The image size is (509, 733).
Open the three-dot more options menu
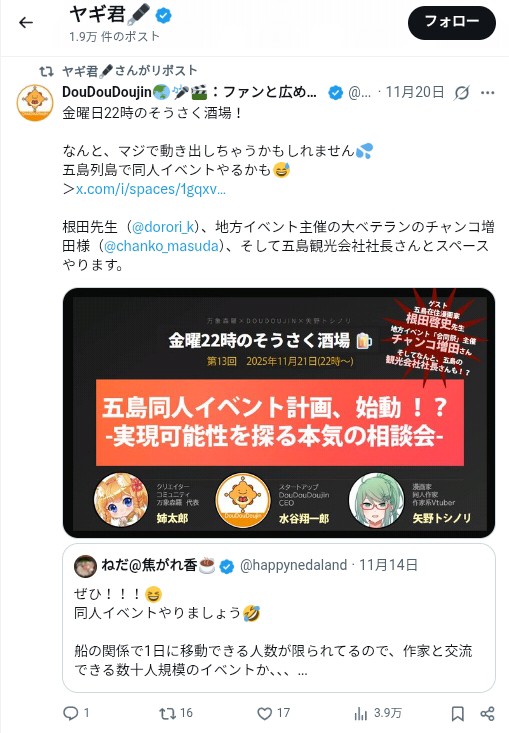coord(487,93)
